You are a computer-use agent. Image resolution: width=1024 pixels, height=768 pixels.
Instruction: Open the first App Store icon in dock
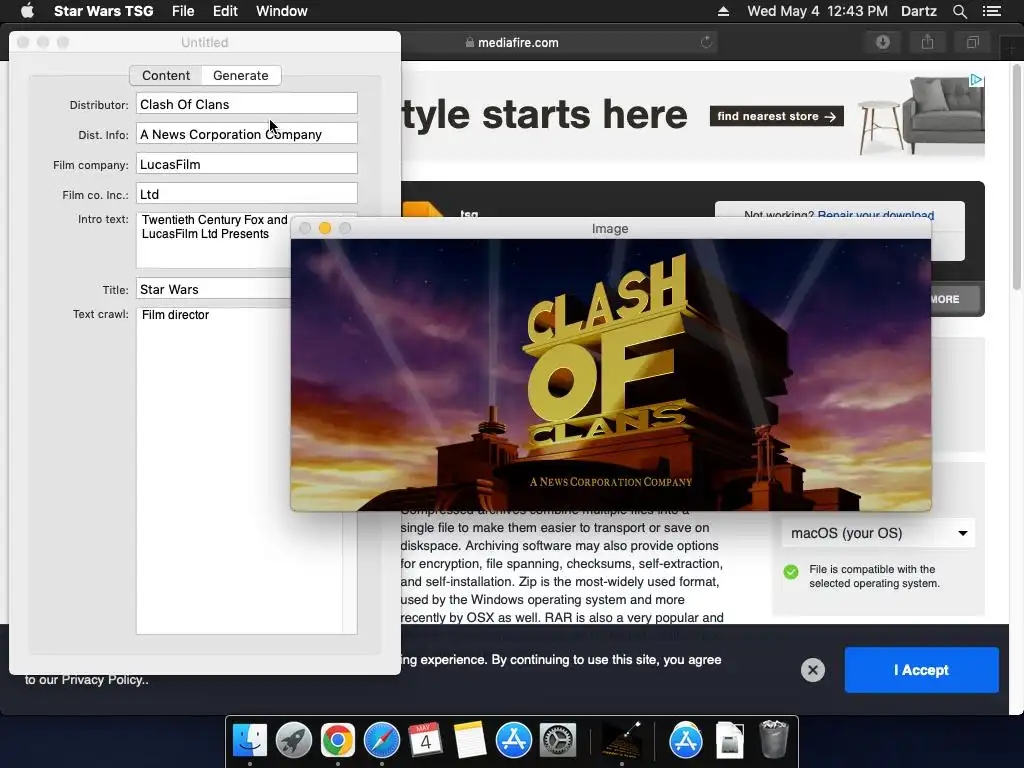(513, 741)
